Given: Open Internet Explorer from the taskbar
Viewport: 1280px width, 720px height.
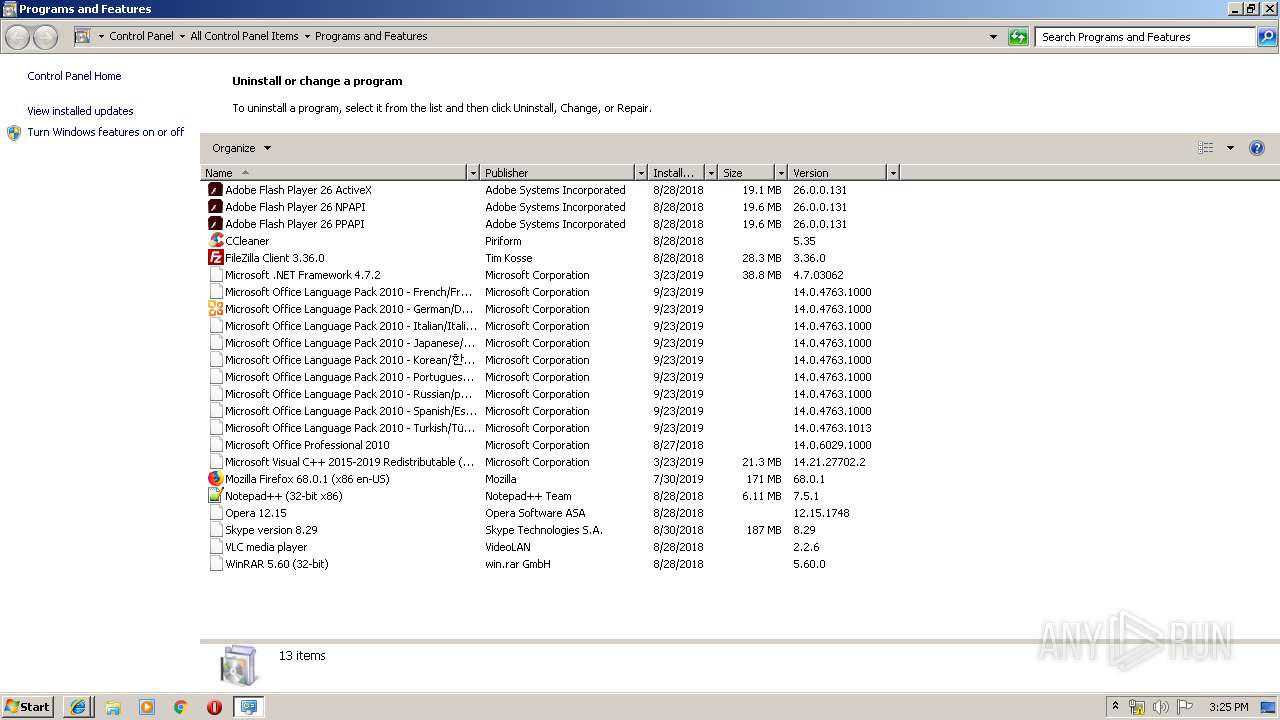Looking at the screenshot, I should 78,707.
